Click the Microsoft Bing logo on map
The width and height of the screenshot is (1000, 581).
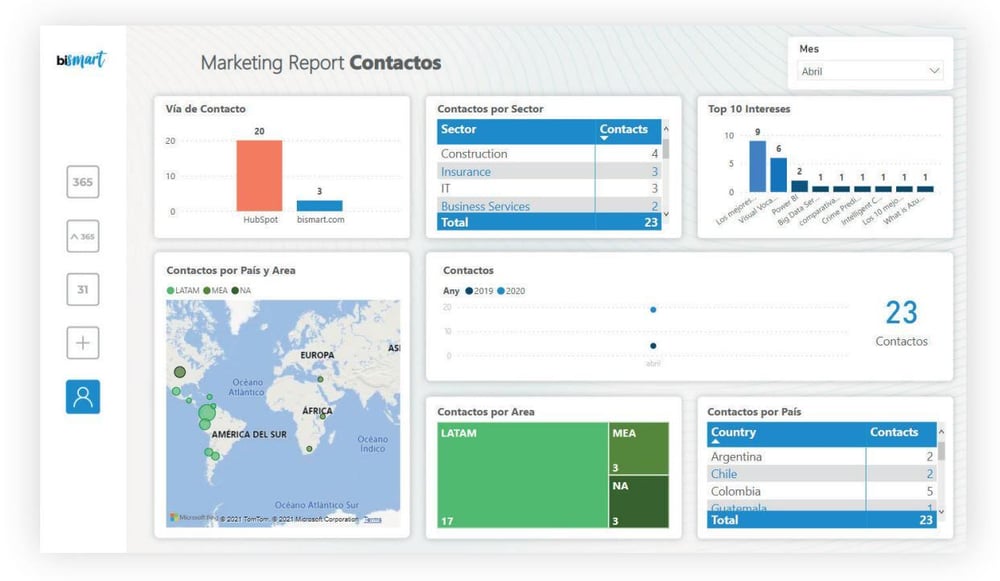[192, 518]
